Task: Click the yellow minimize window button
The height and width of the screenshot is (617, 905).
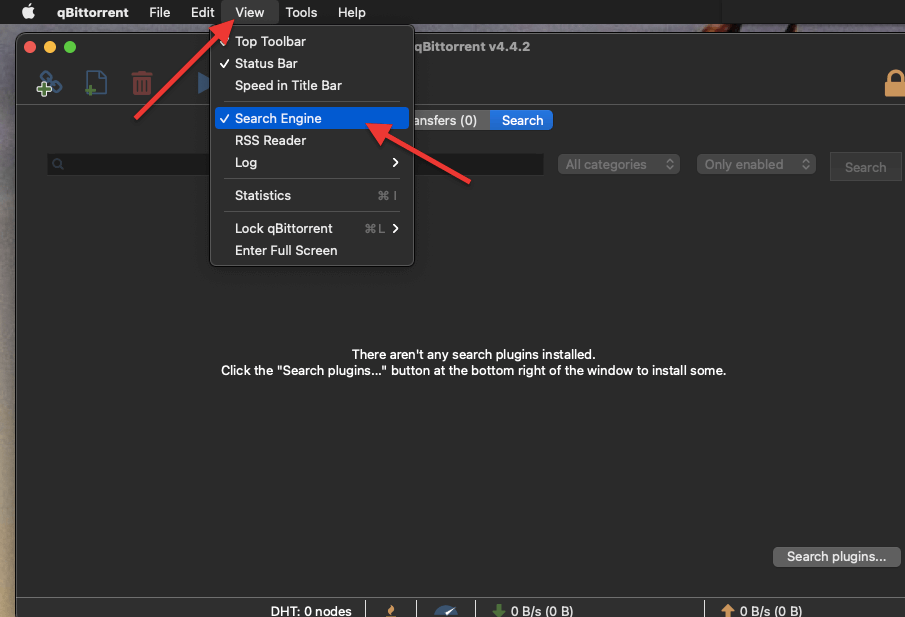Action: 50,47
